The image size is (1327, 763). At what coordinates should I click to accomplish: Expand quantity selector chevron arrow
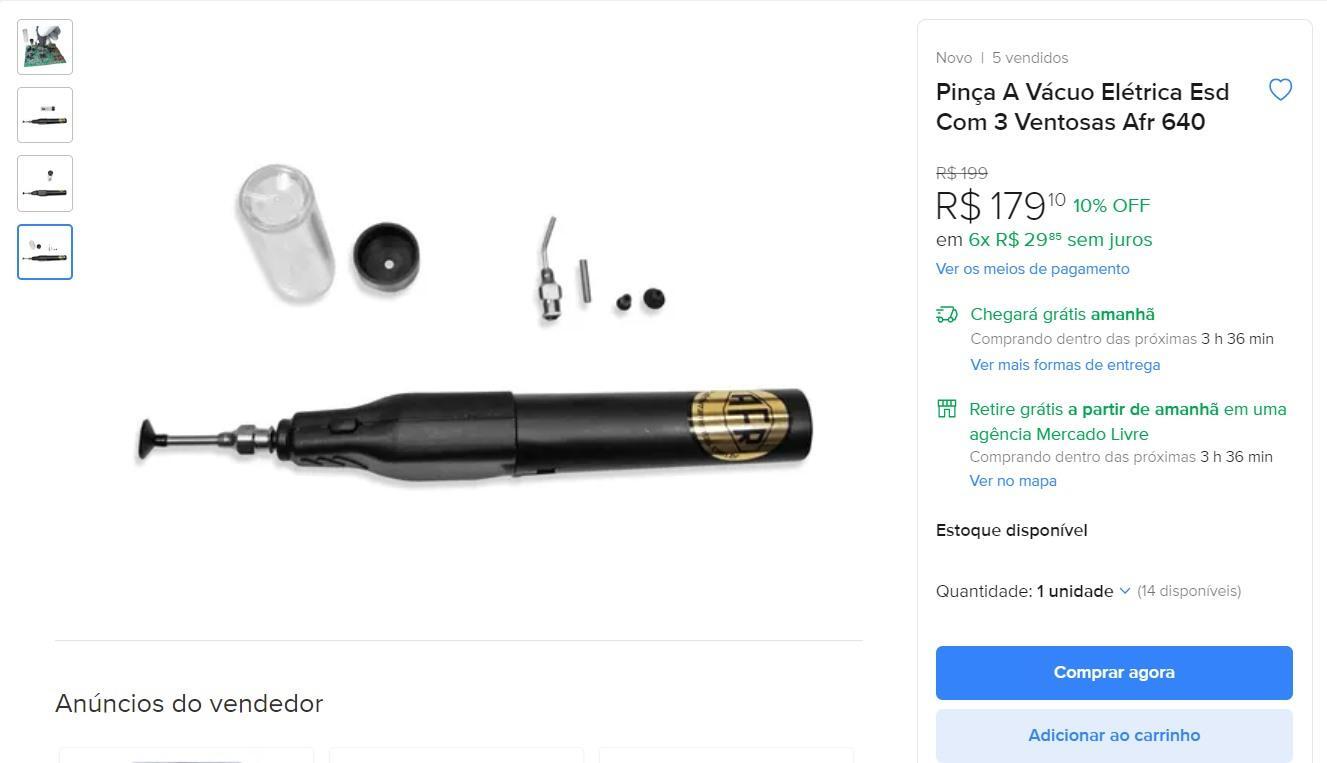click(x=1124, y=591)
